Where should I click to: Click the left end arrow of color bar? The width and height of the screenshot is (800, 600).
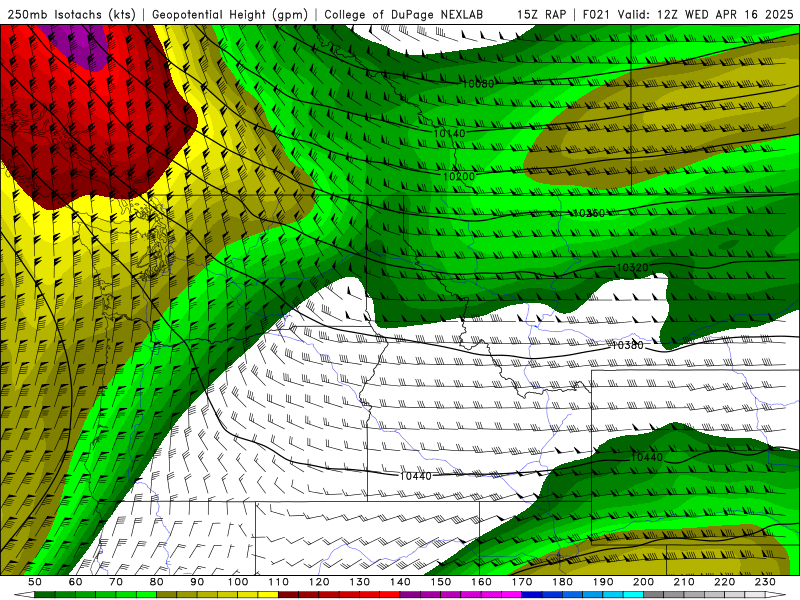[24, 594]
